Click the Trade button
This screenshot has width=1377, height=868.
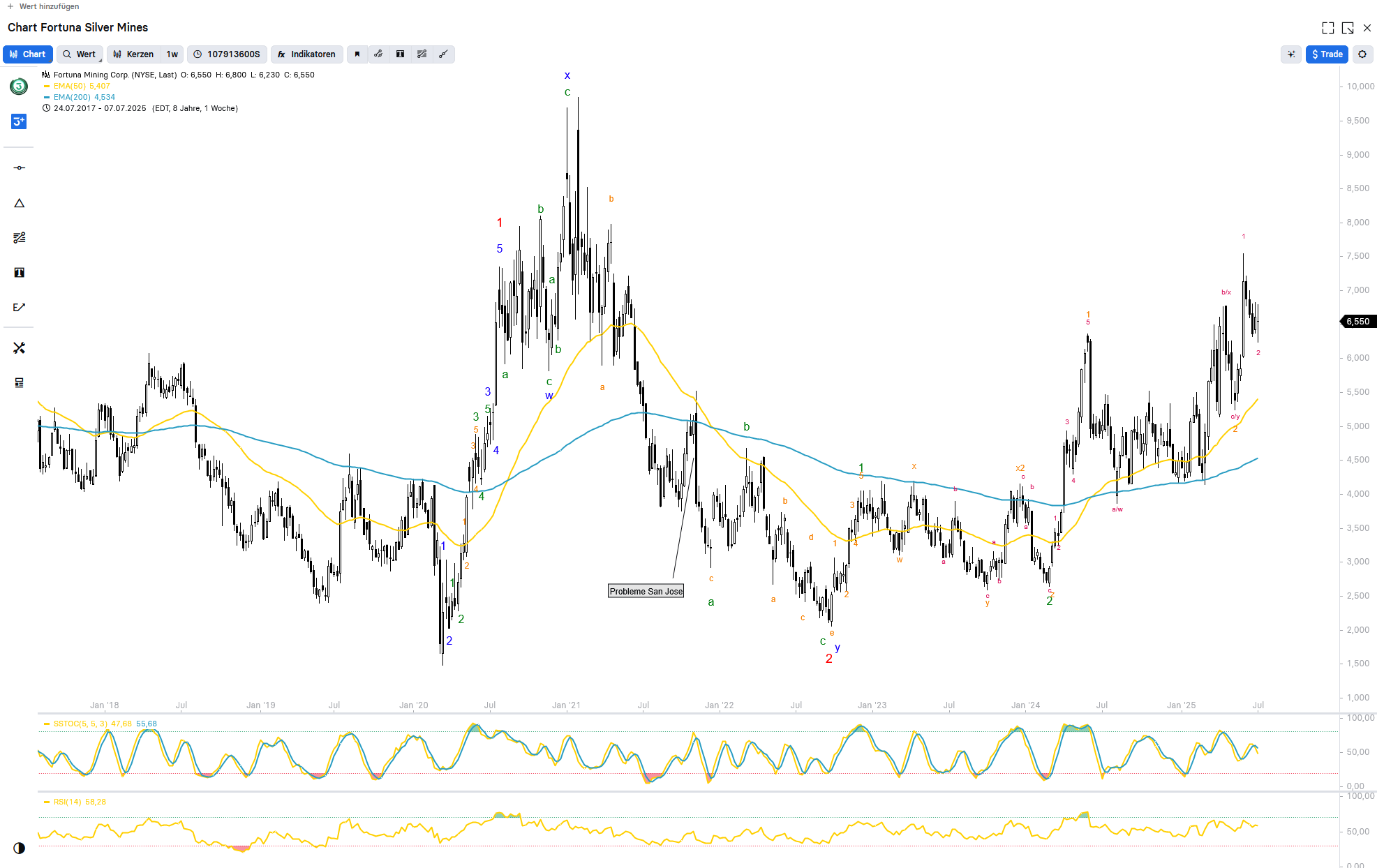(1326, 54)
